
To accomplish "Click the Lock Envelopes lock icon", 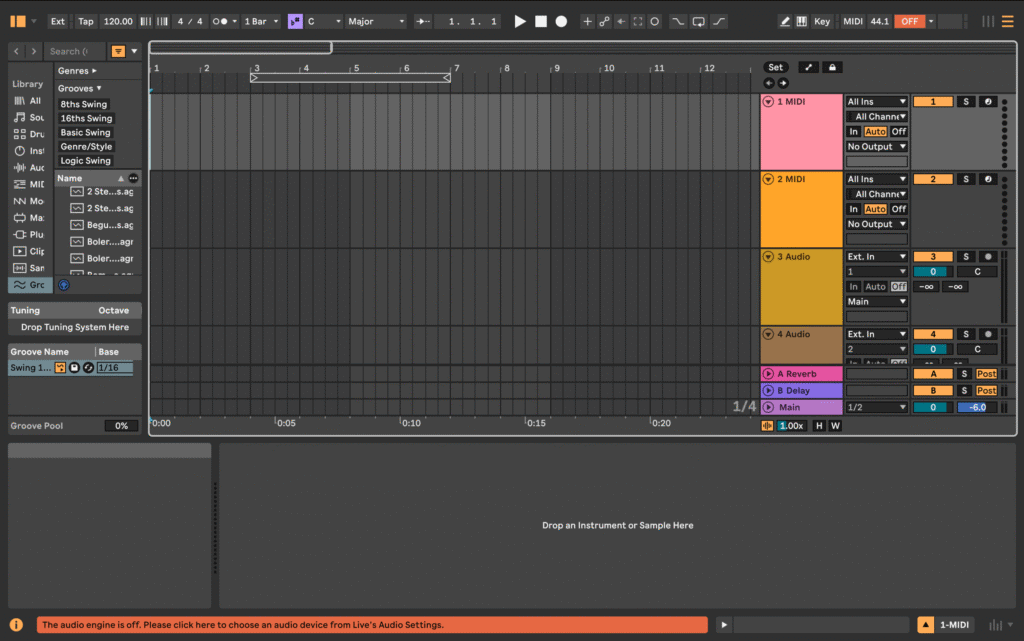I will (x=832, y=67).
